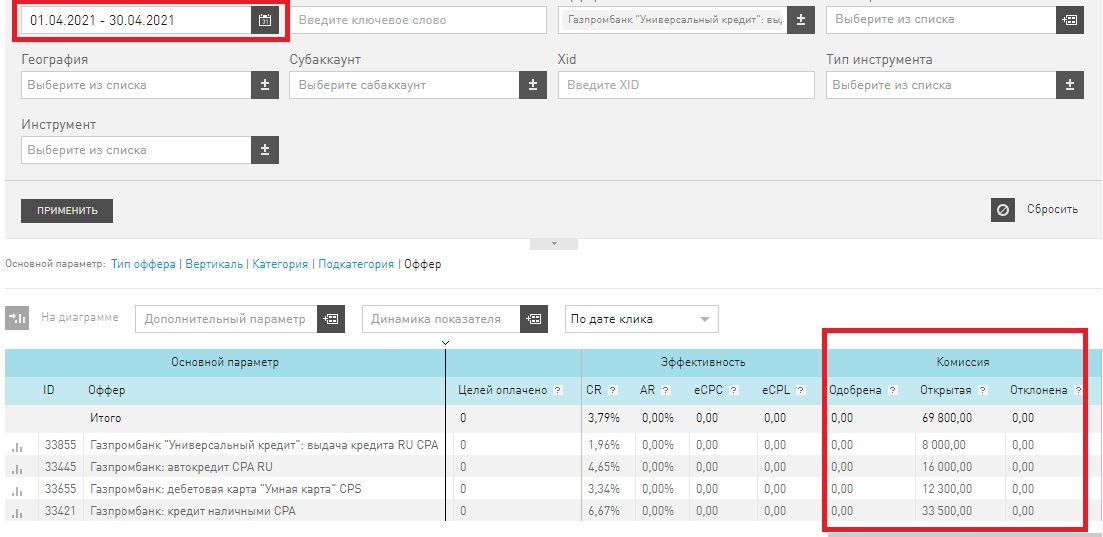Open plus-minus selector for География
This screenshot has width=1103, height=537.
pyautogui.click(x=265, y=85)
